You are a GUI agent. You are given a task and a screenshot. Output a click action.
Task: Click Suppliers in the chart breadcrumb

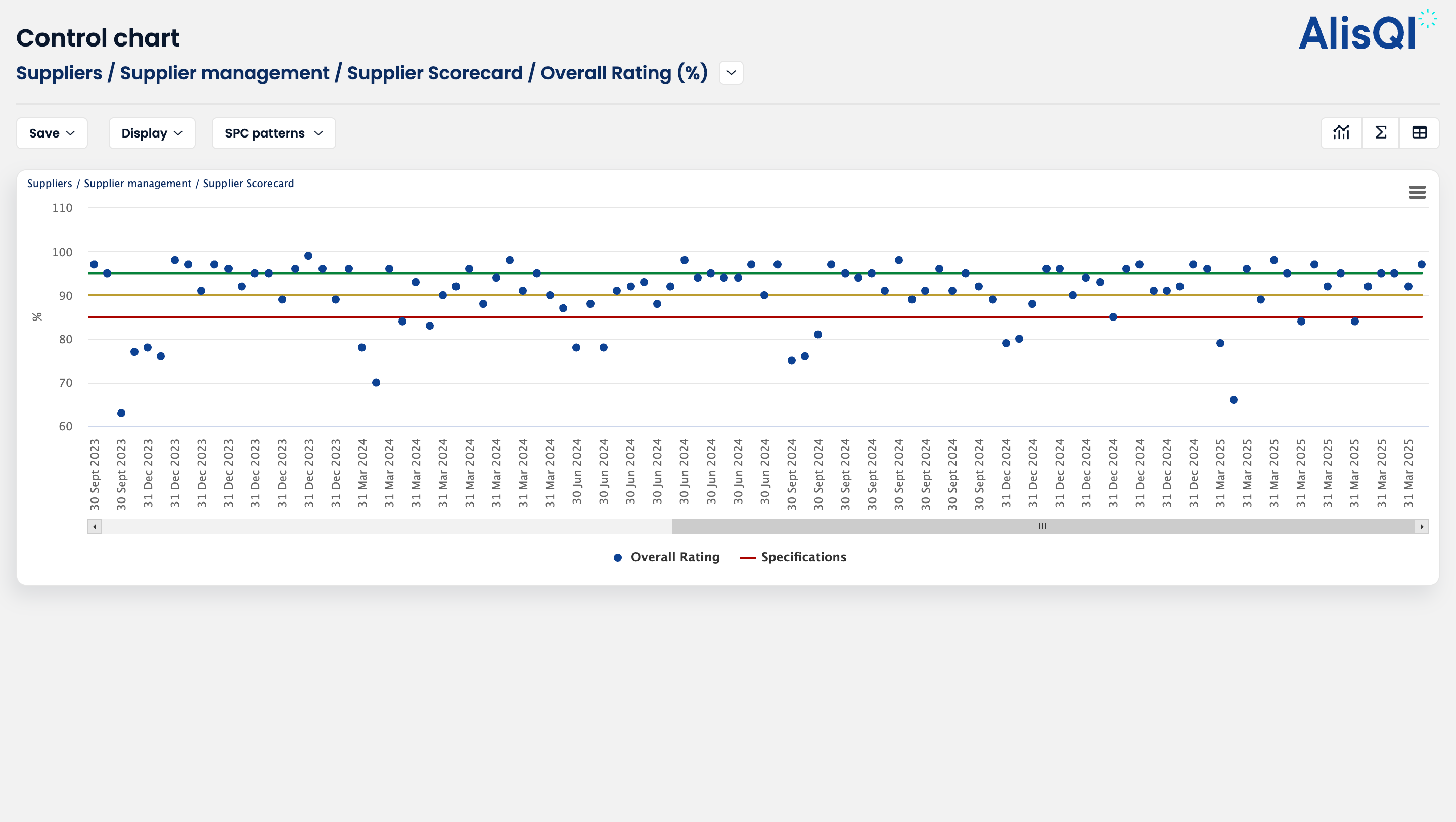click(x=50, y=184)
